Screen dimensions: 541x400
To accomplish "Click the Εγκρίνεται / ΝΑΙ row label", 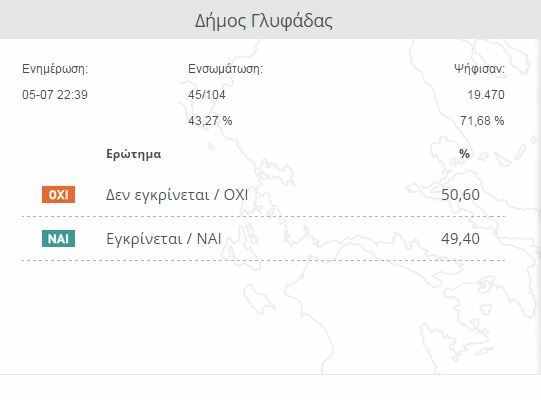I will click(x=164, y=239).
